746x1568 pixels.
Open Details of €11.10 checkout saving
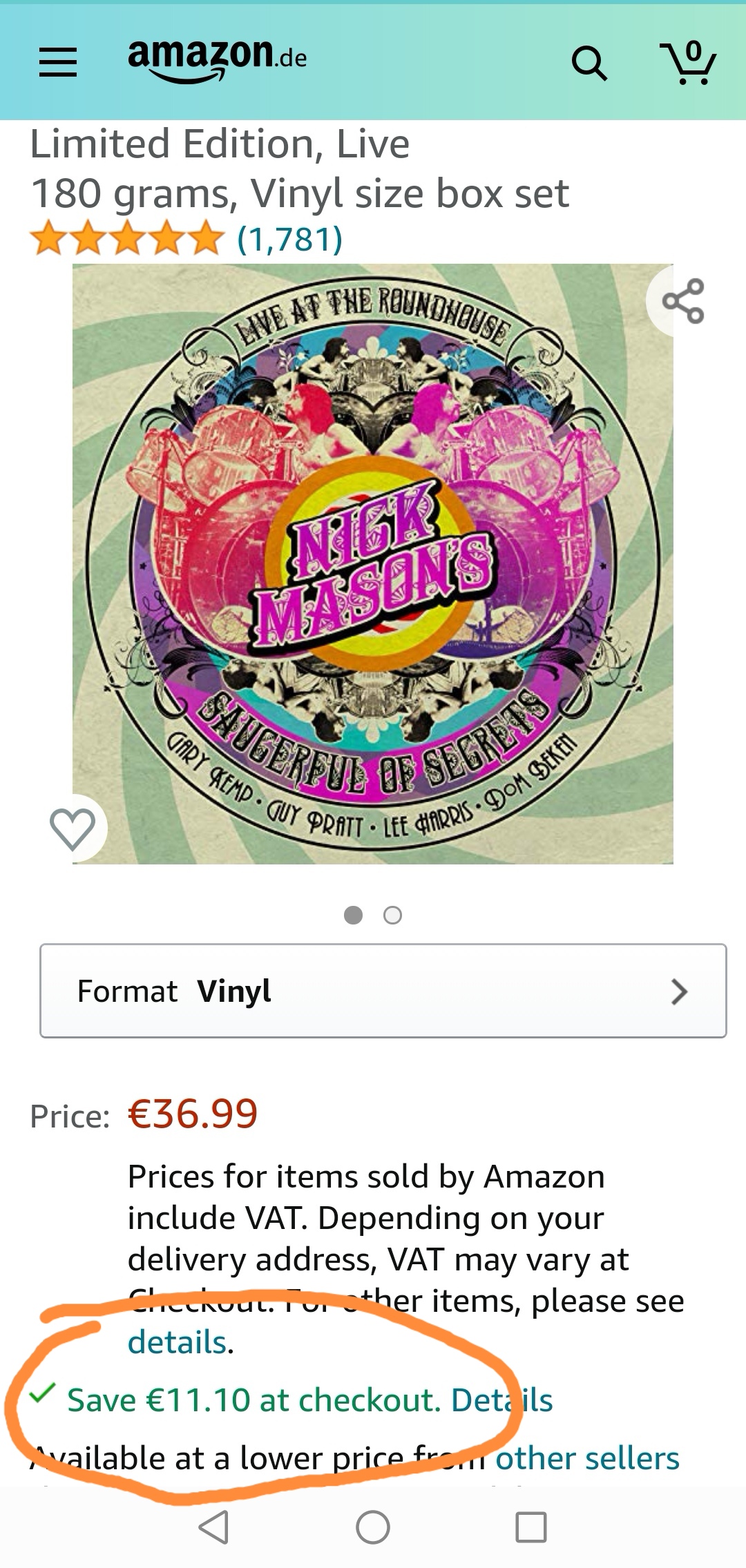click(x=502, y=1400)
